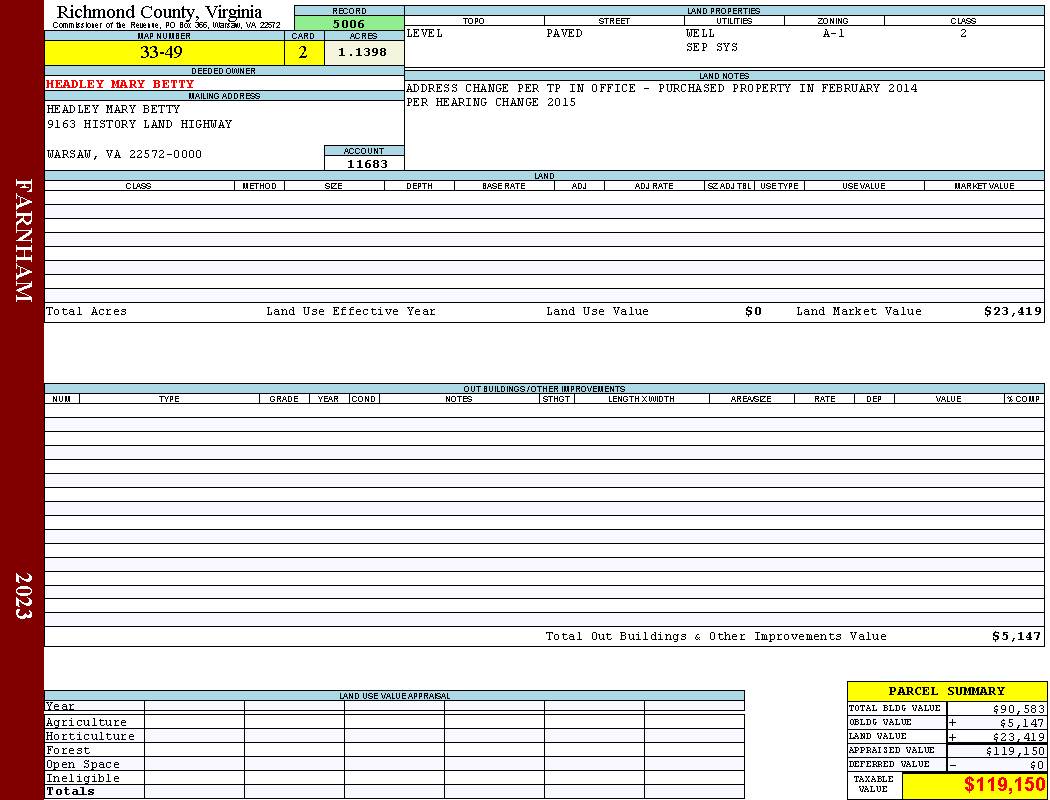Click mailing address line 9163 HISTORY LAND HIGHWAY

tap(139, 125)
